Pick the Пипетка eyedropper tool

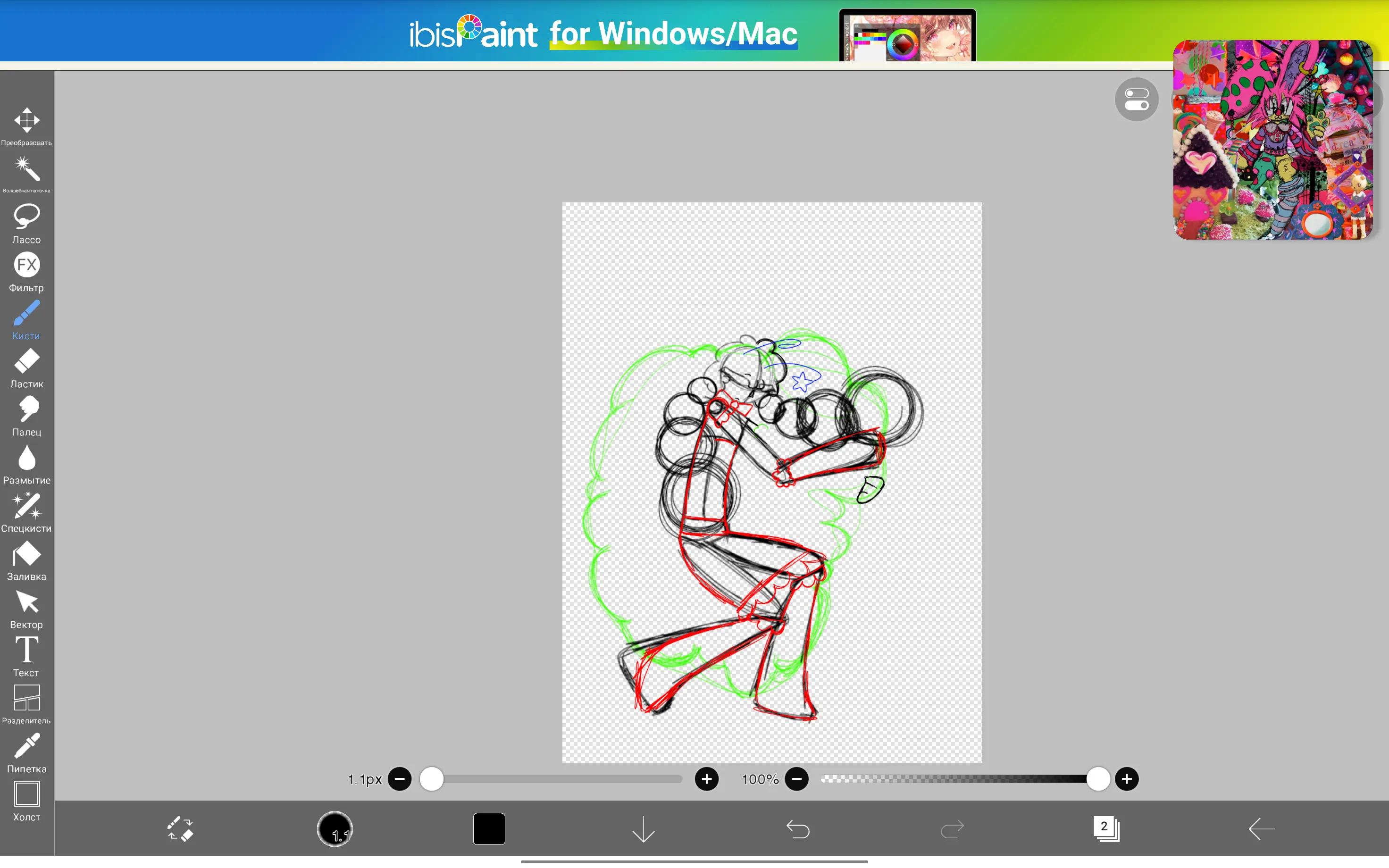(26, 752)
